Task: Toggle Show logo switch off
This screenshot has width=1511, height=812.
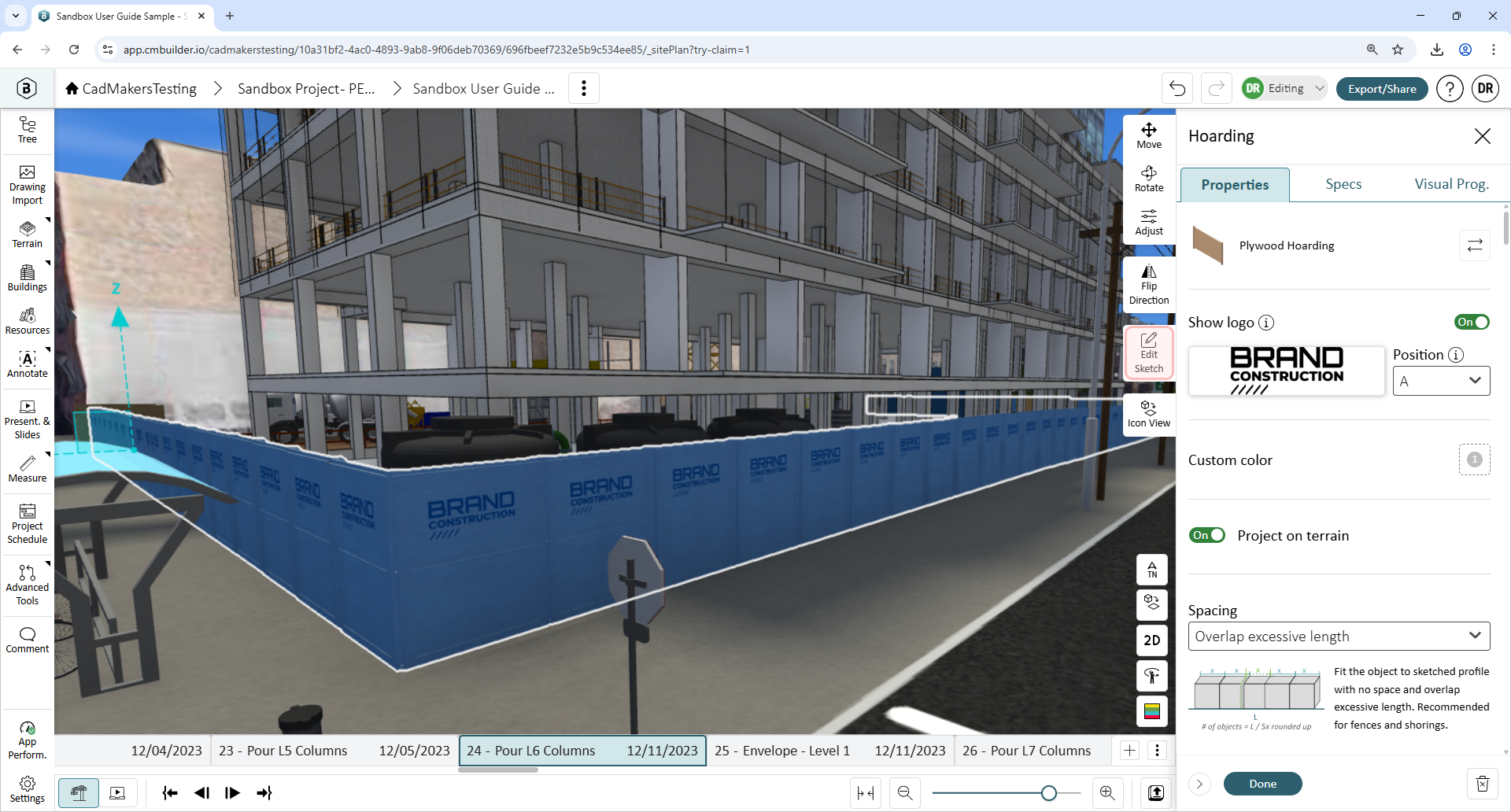Action: pyautogui.click(x=1472, y=322)
